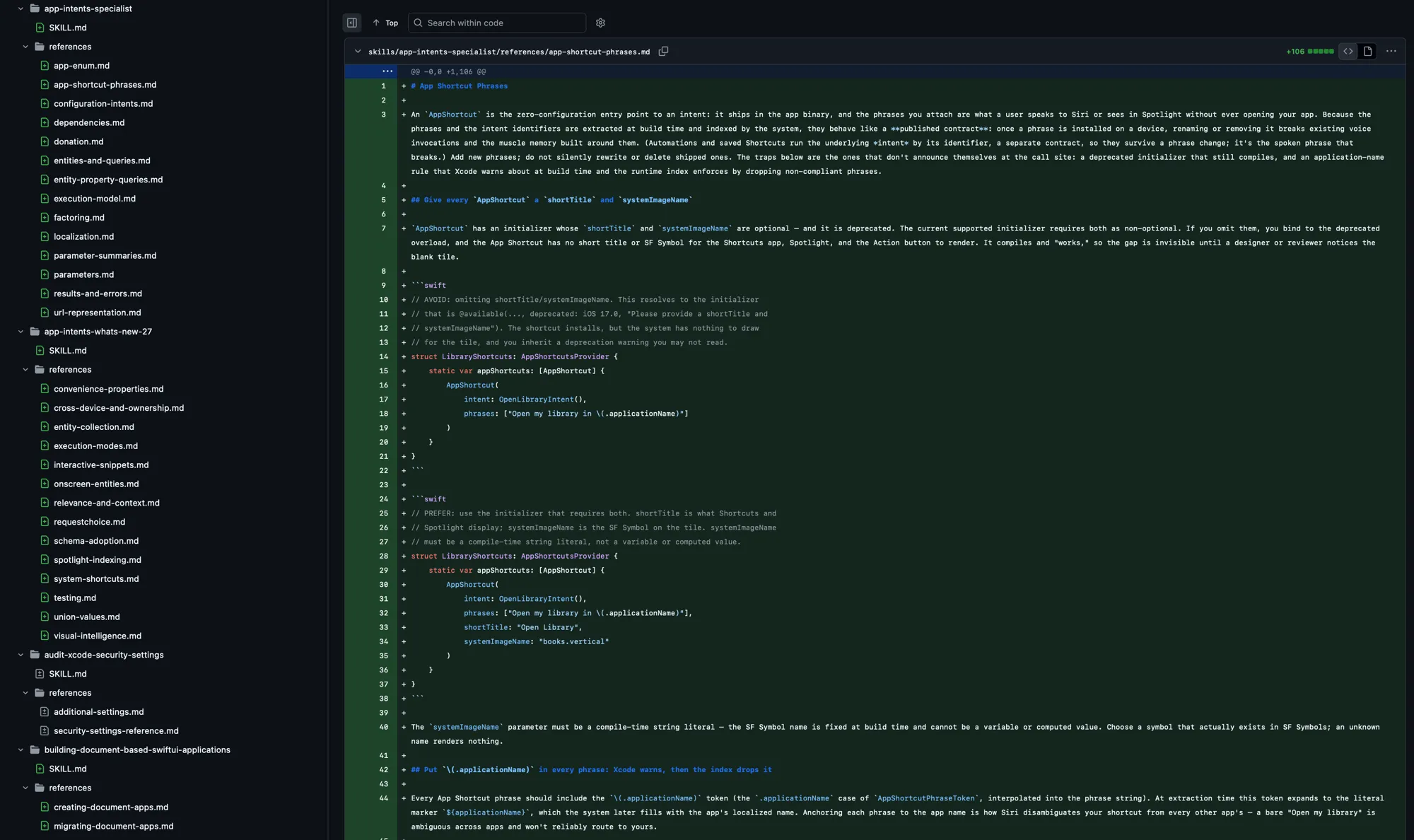Open the file's more options menu

(x=1391, y=52)
